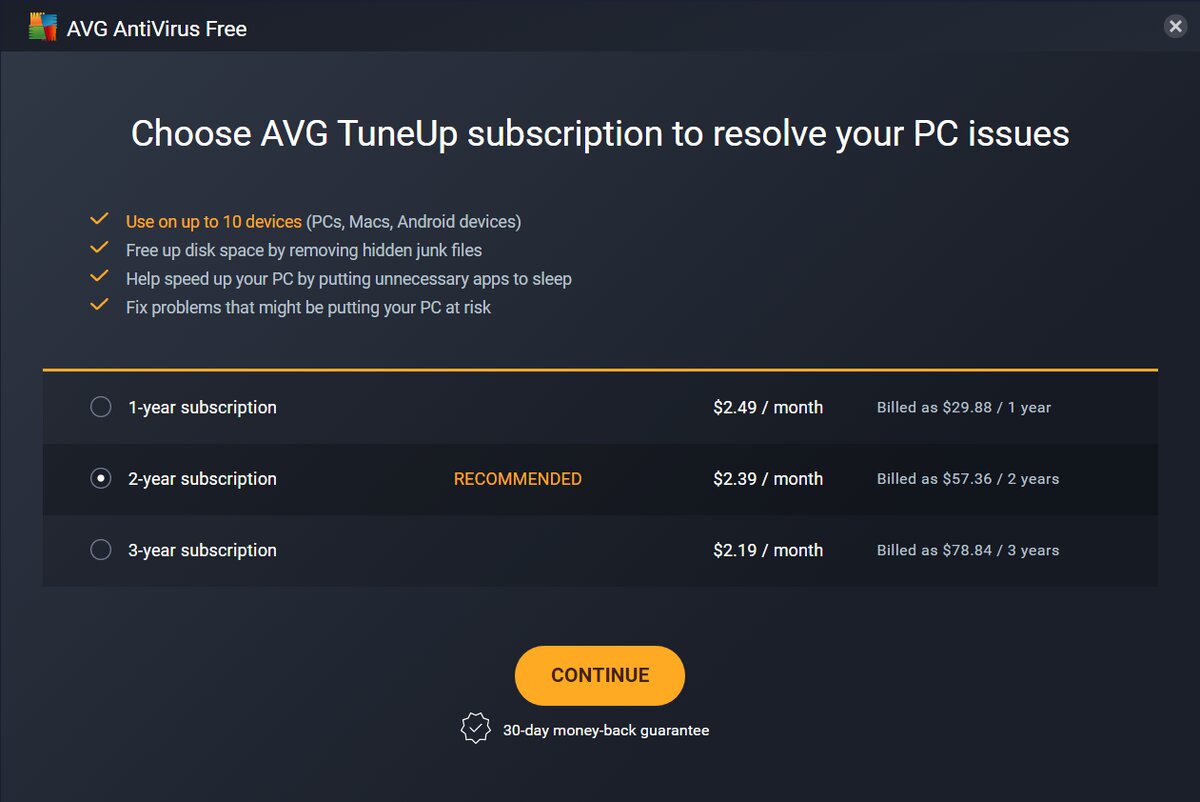Click the CONTINUE button
Viewport: 1200px width, 802px height.
coord(600,675)
